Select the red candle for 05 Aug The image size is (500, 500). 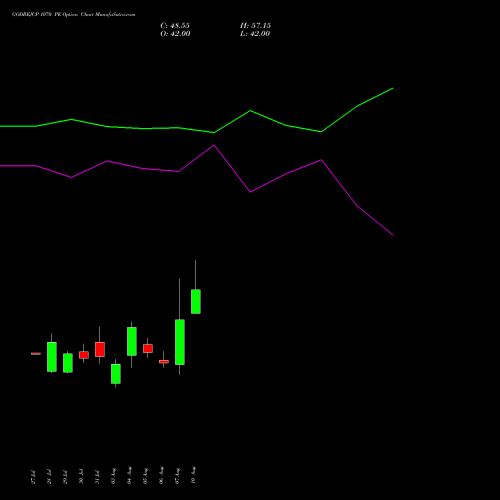(x=148, y=348)
